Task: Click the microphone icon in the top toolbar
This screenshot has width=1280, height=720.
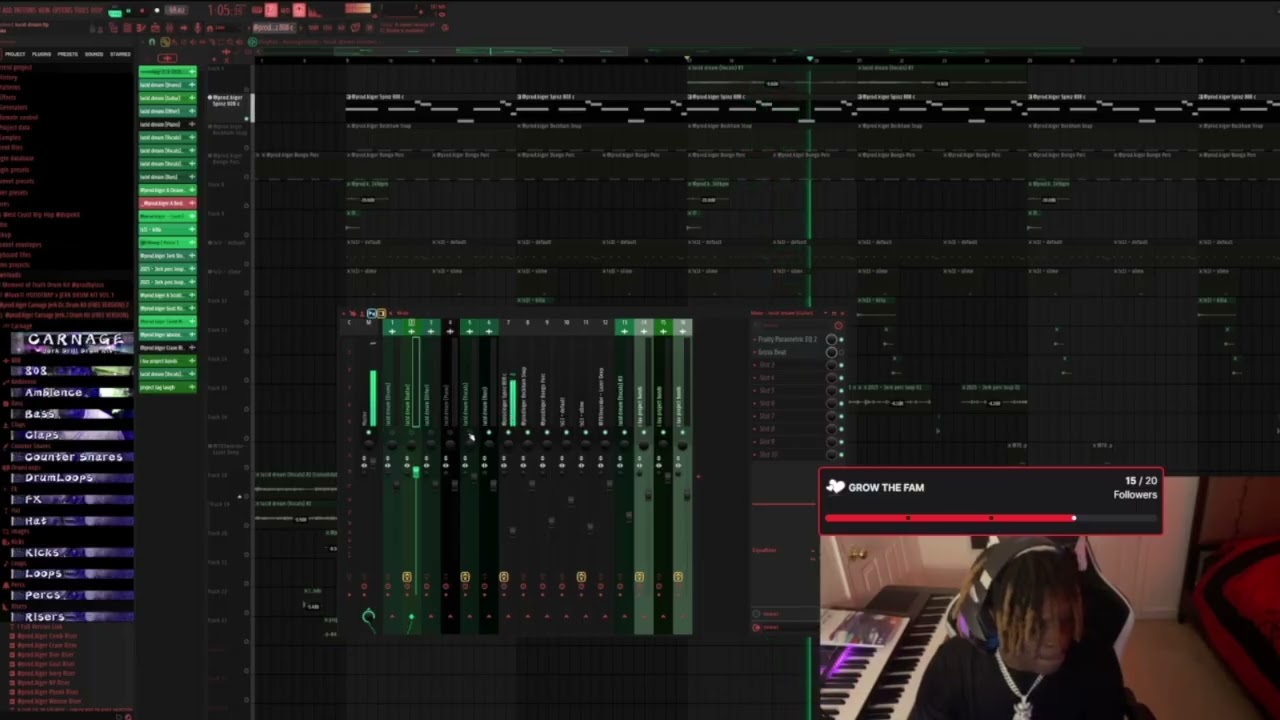Action: point(197,28)
